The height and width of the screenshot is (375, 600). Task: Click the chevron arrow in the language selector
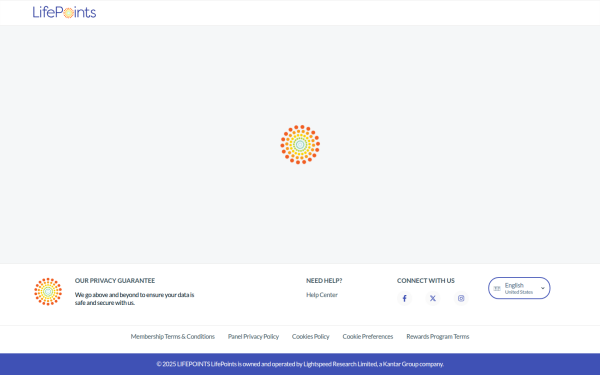pyautogui.click(x=542, y=288)
